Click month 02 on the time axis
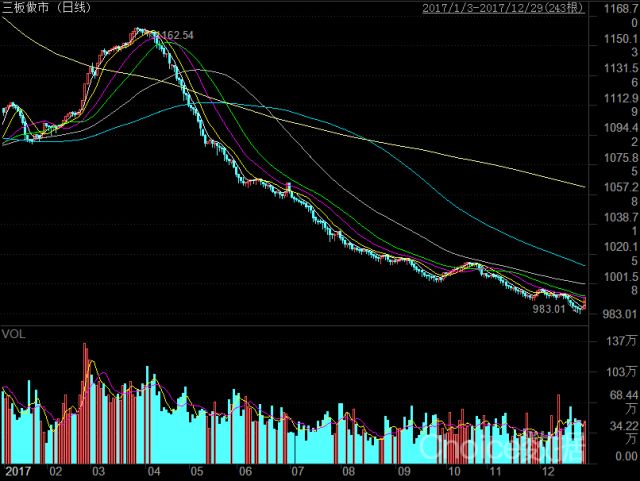Image resolution: width=640 pixels, height=481 pixels. [x=55, y=471]
